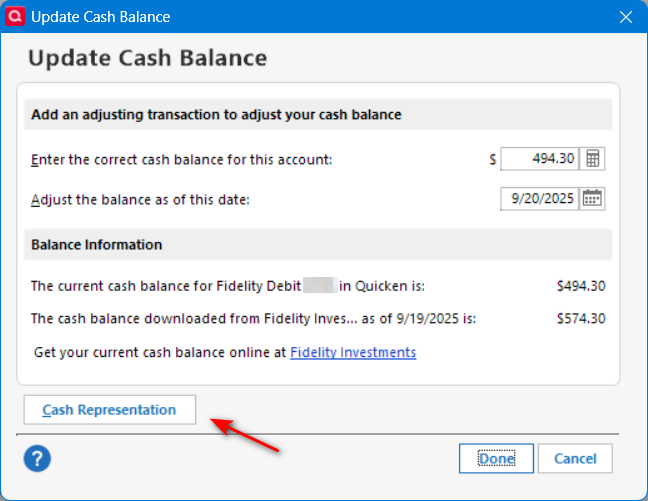648x501 pixels.
Task: Click the Cash Representation button
Action: [x=110, y=410]
